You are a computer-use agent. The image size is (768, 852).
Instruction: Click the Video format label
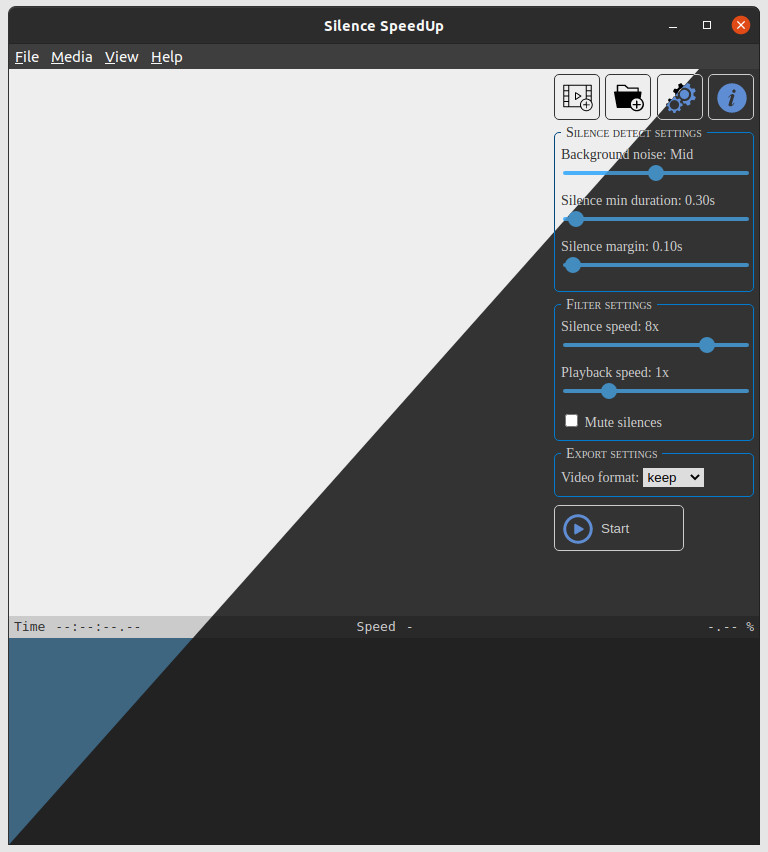coord(600,477)
